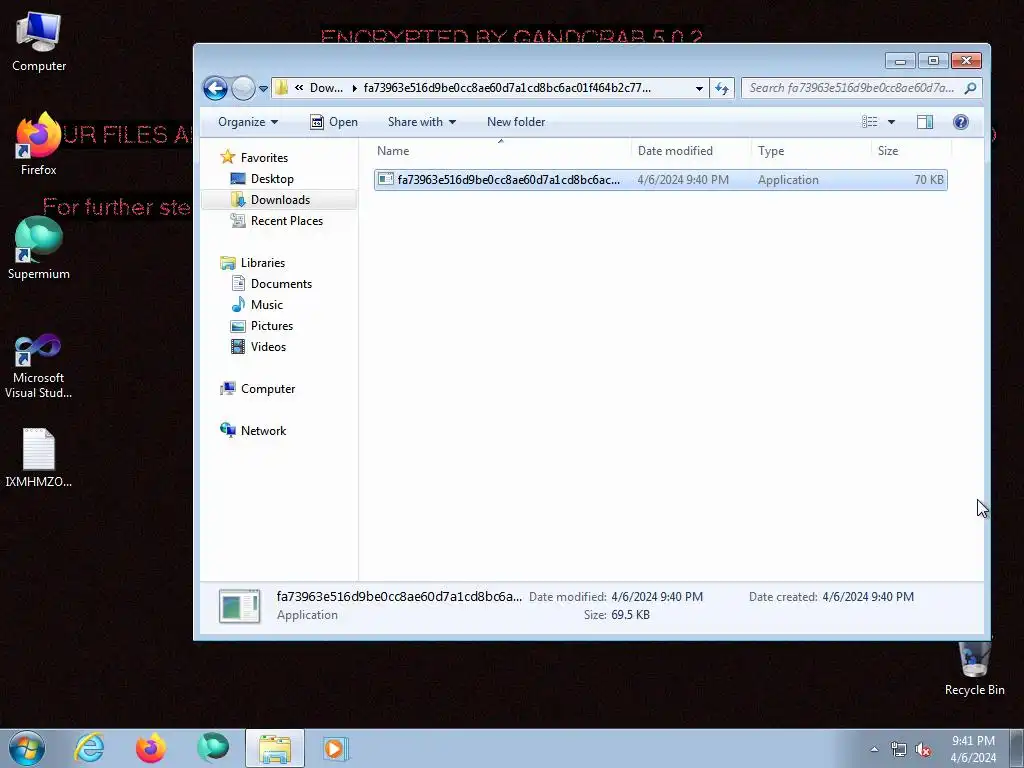The width and height of the screenshot is (1024, 768).
Task: Click the Windows Explorer taskbar button
Action: coord(275,748)
